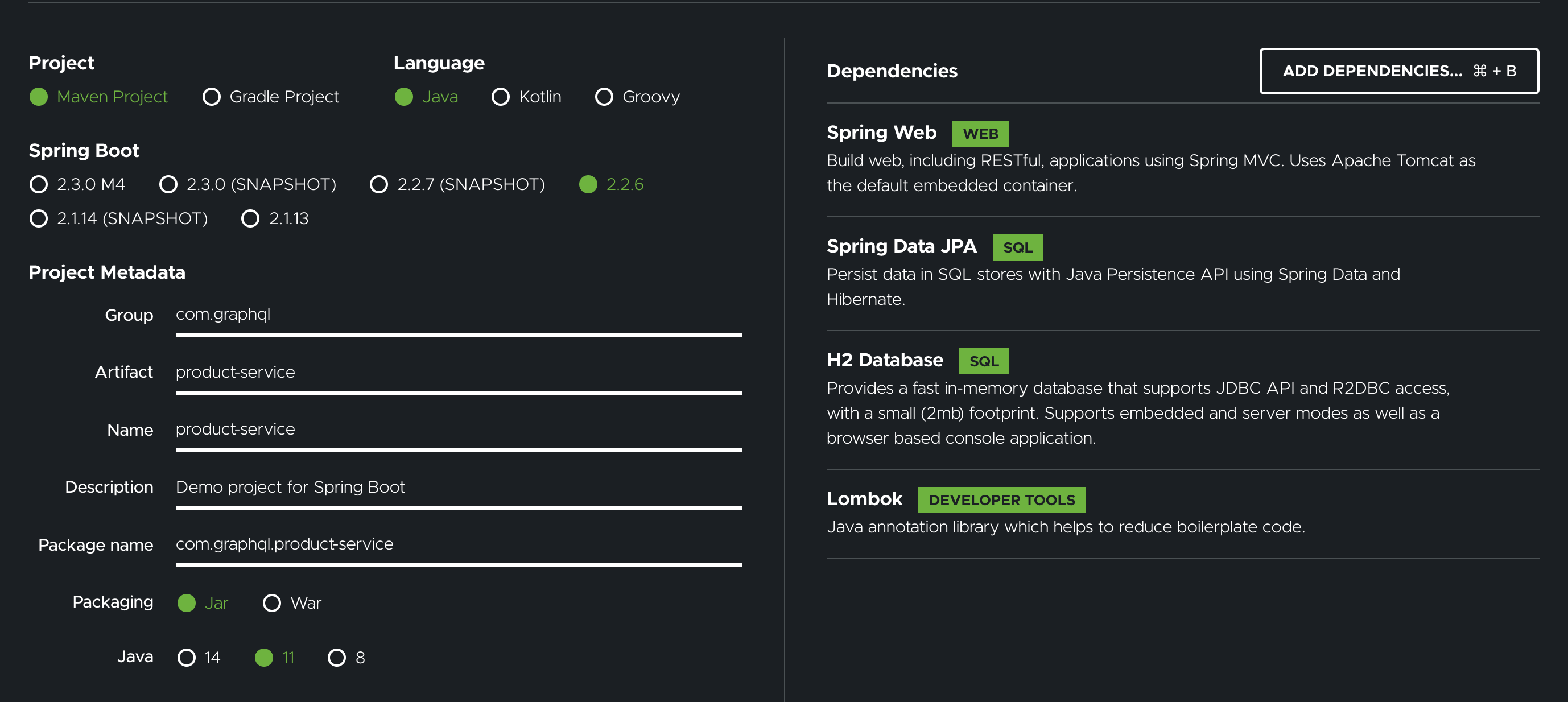Click the Spring Web description text
This screenshot has width=1568, height=702.
(1150, 173)
